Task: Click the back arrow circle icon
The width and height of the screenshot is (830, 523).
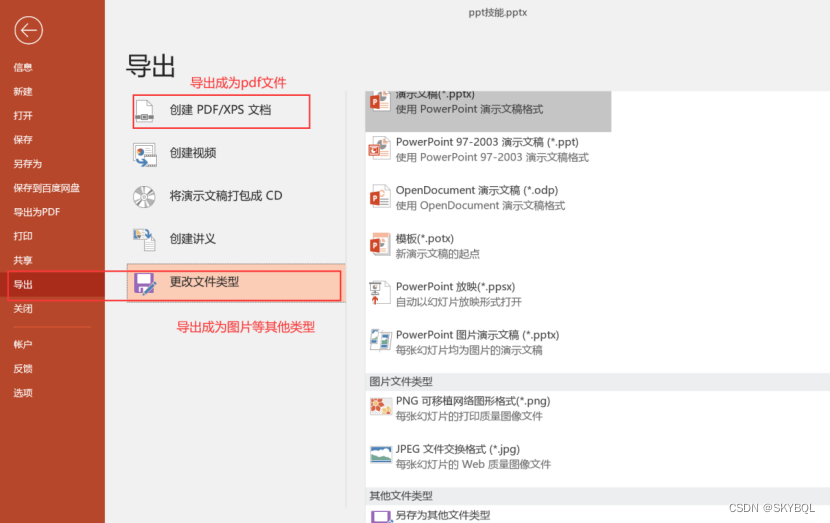Action: click(x=29, y=30)
